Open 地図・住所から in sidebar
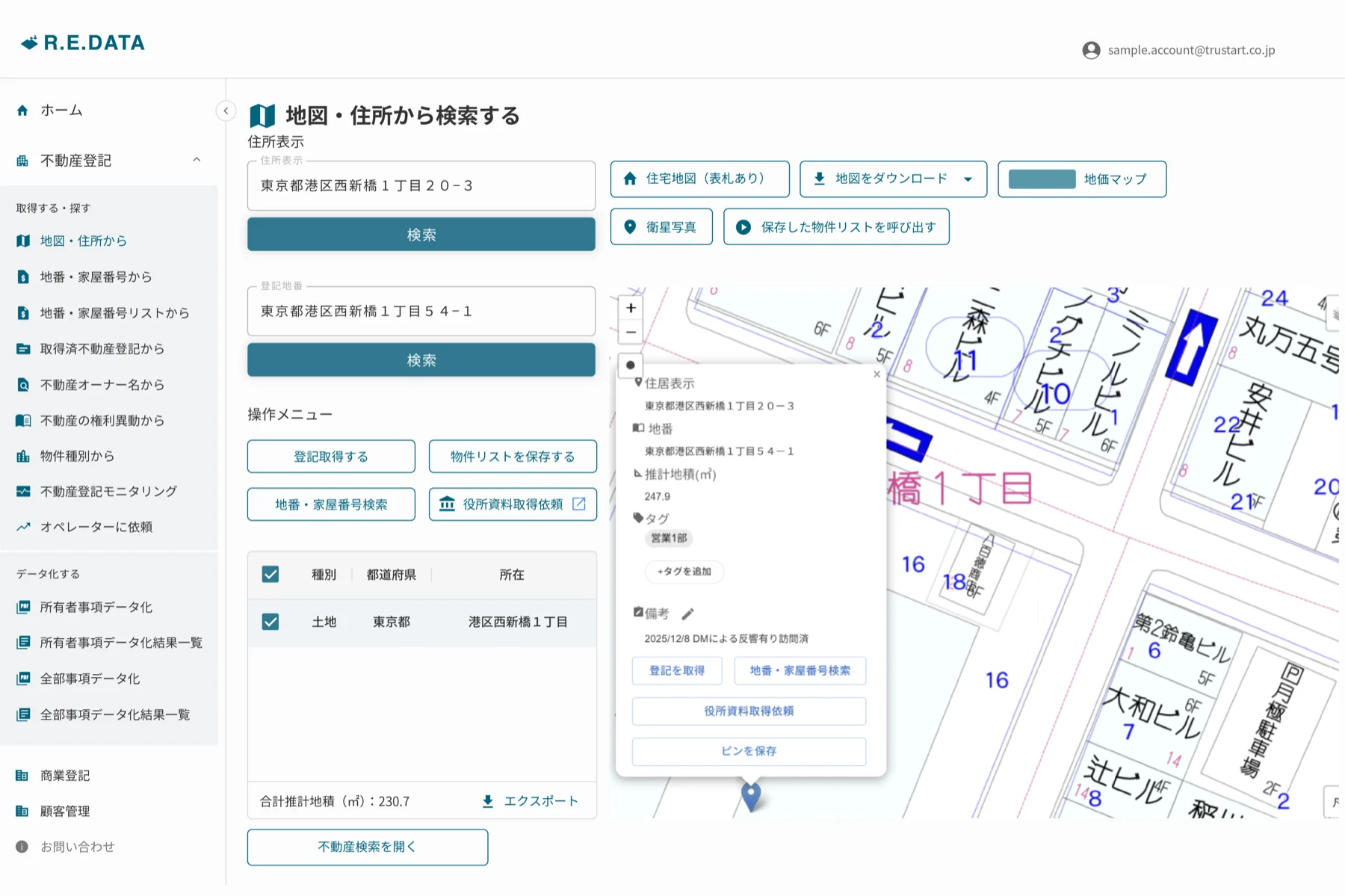 pyautogui.click(x=83, y=241)
